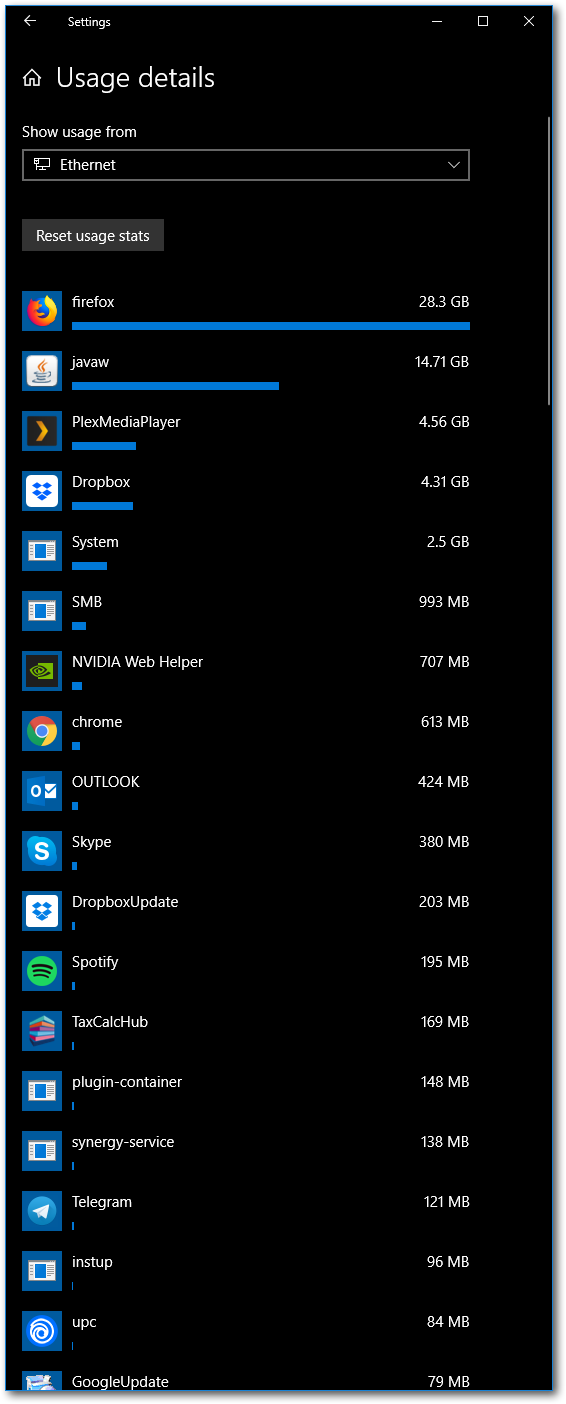
Task: Click the OUTLOOK app icon
Action: 42,791
